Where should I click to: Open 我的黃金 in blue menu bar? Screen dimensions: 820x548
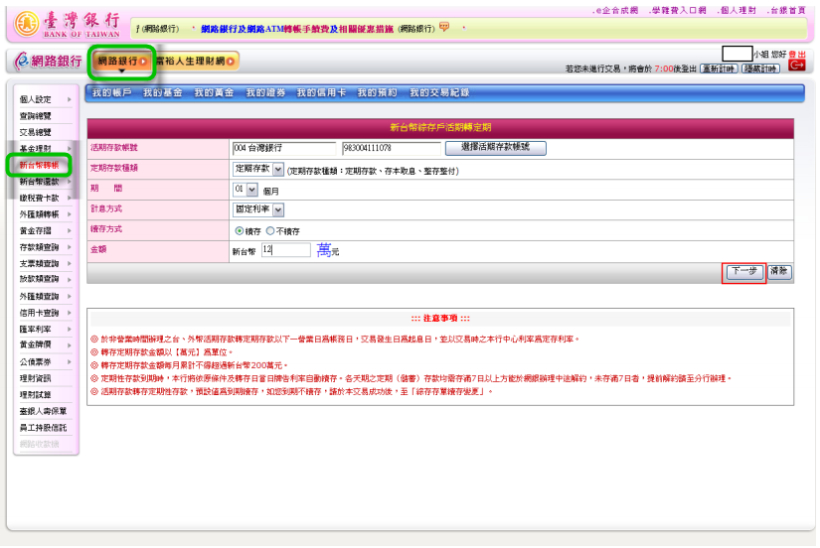click(x=214, y=93)
